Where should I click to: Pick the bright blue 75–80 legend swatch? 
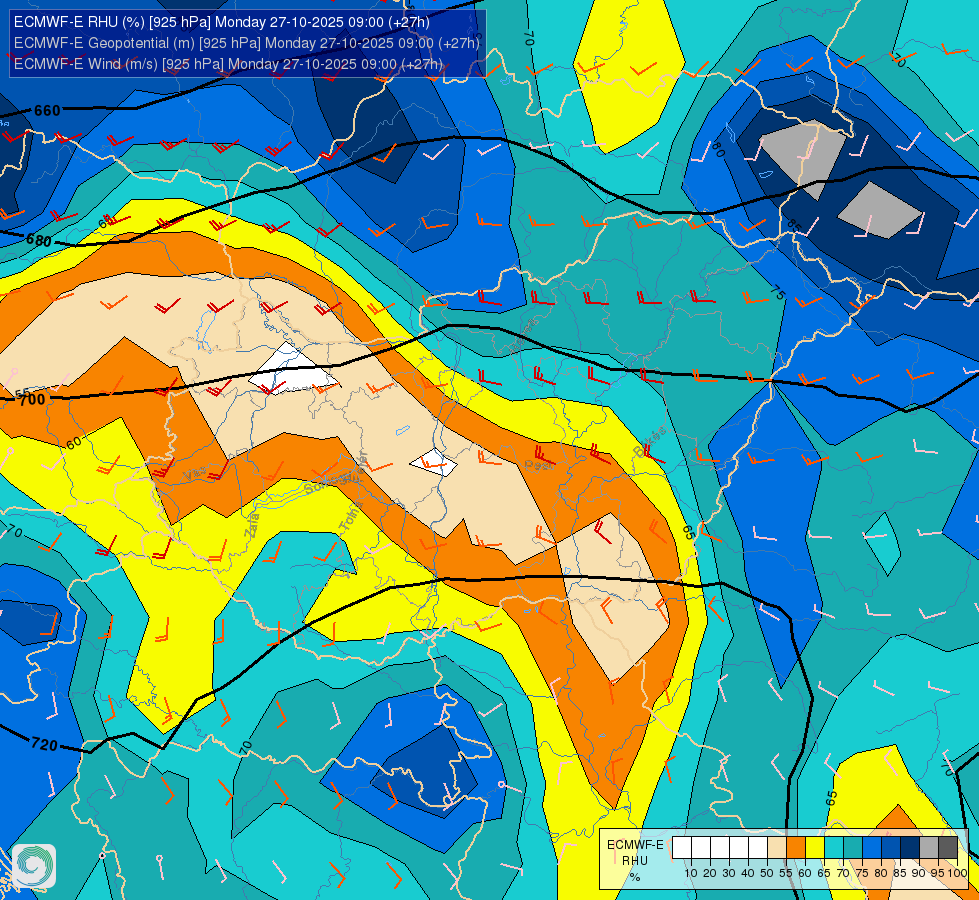point(872,848)
